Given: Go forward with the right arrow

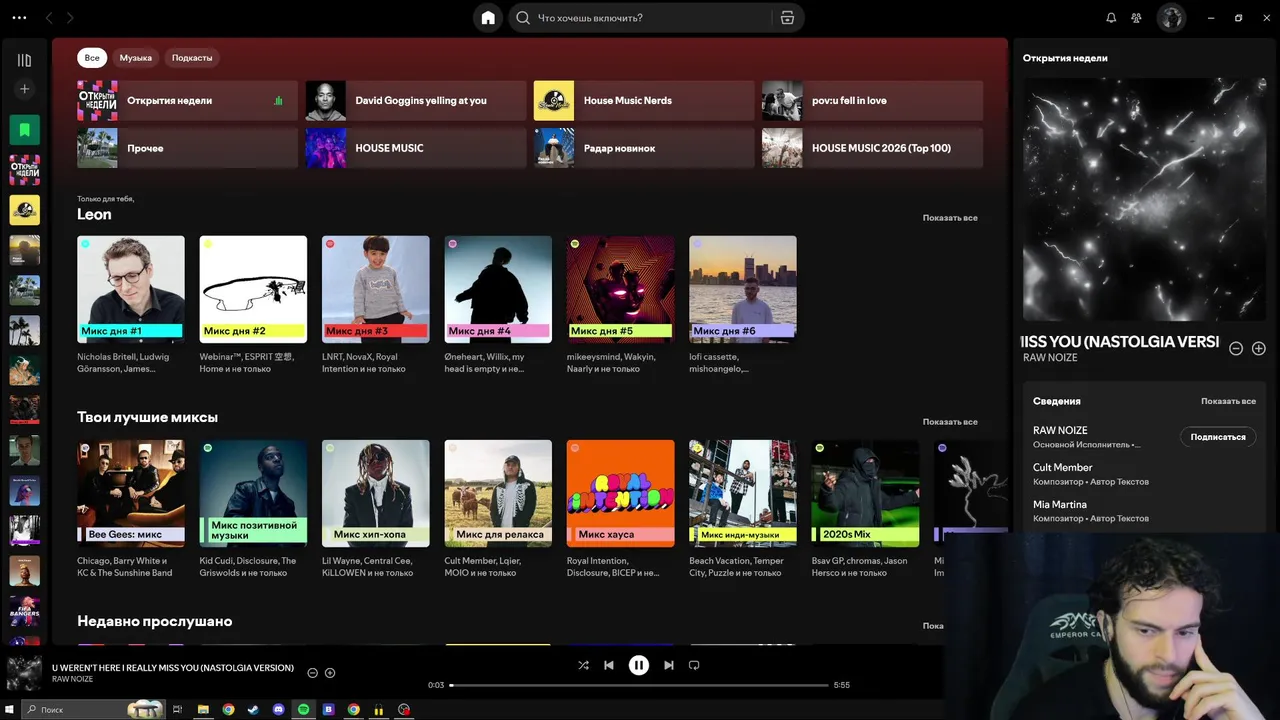Looking at the screenshot, I should 69,18.
